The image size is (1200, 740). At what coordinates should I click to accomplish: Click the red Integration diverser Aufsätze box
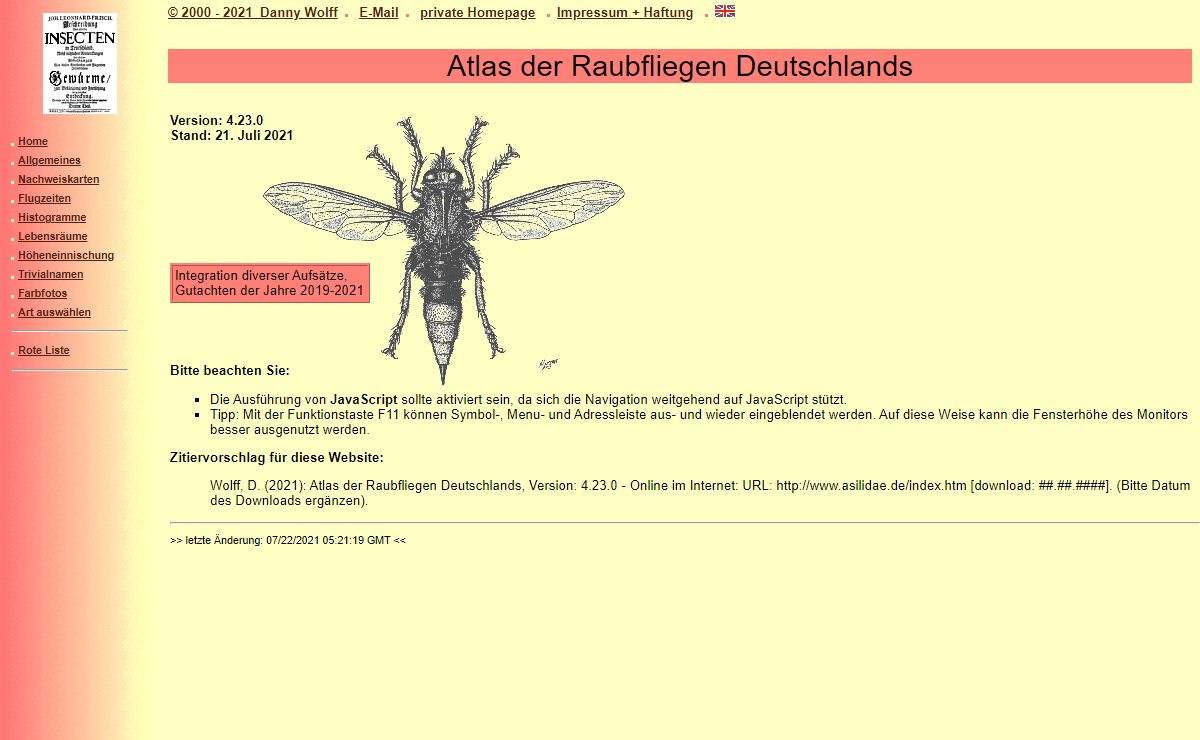(270, 283)
